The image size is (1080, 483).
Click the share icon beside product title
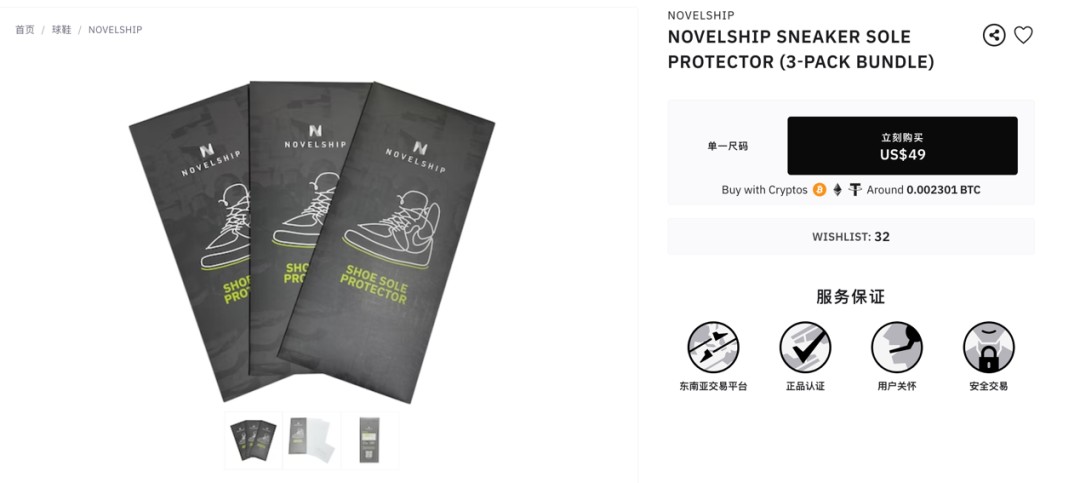point(993,35)
